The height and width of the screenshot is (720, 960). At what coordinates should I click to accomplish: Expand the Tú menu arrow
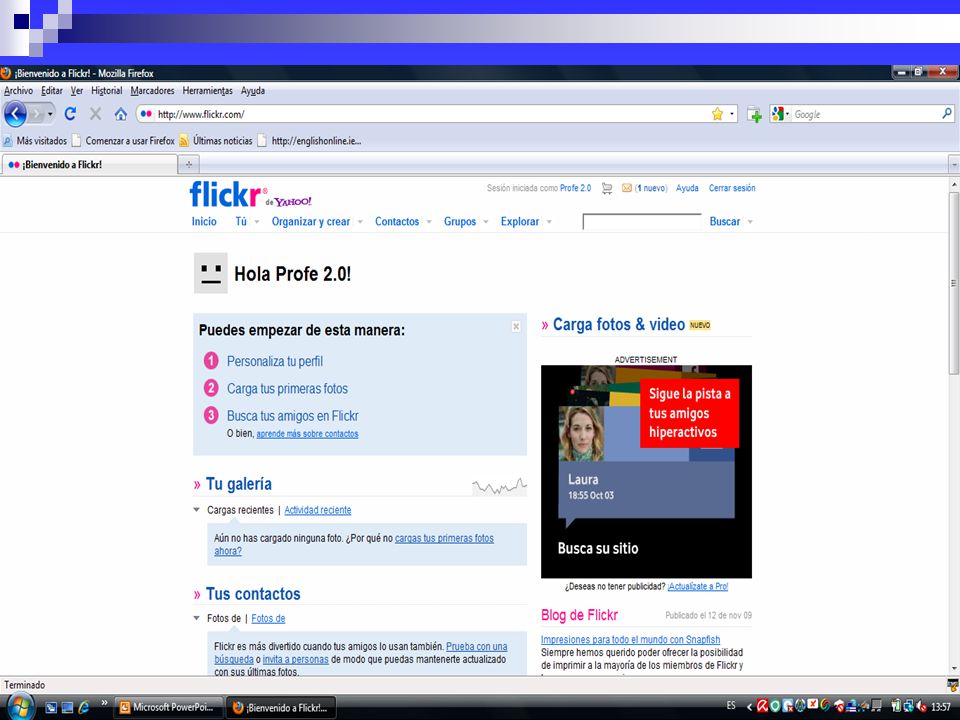coord(257,222)
